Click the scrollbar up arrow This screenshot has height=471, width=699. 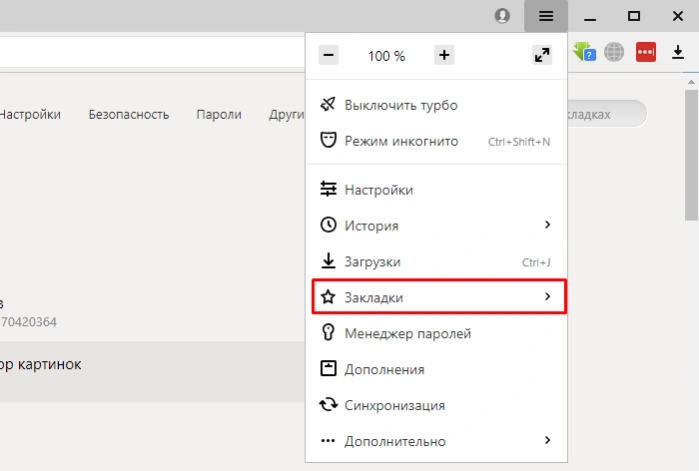(691, 82)
